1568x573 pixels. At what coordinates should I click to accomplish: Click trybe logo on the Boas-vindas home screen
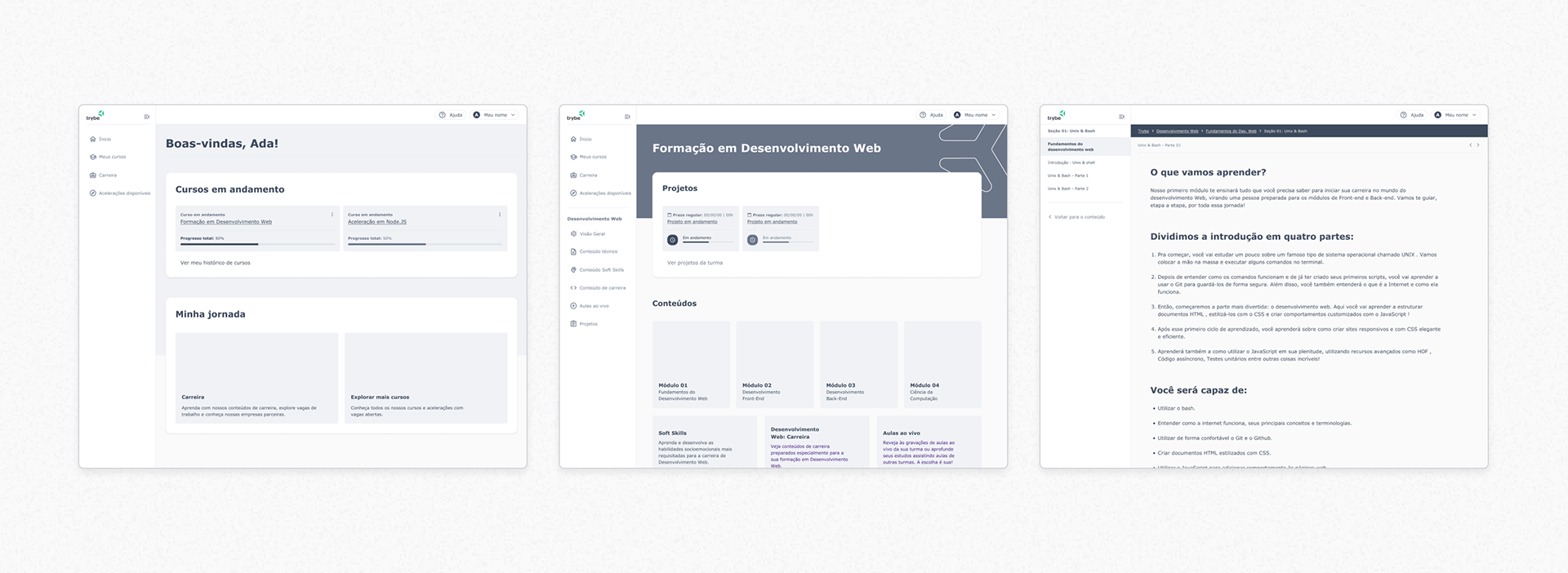tap(96, 115)
